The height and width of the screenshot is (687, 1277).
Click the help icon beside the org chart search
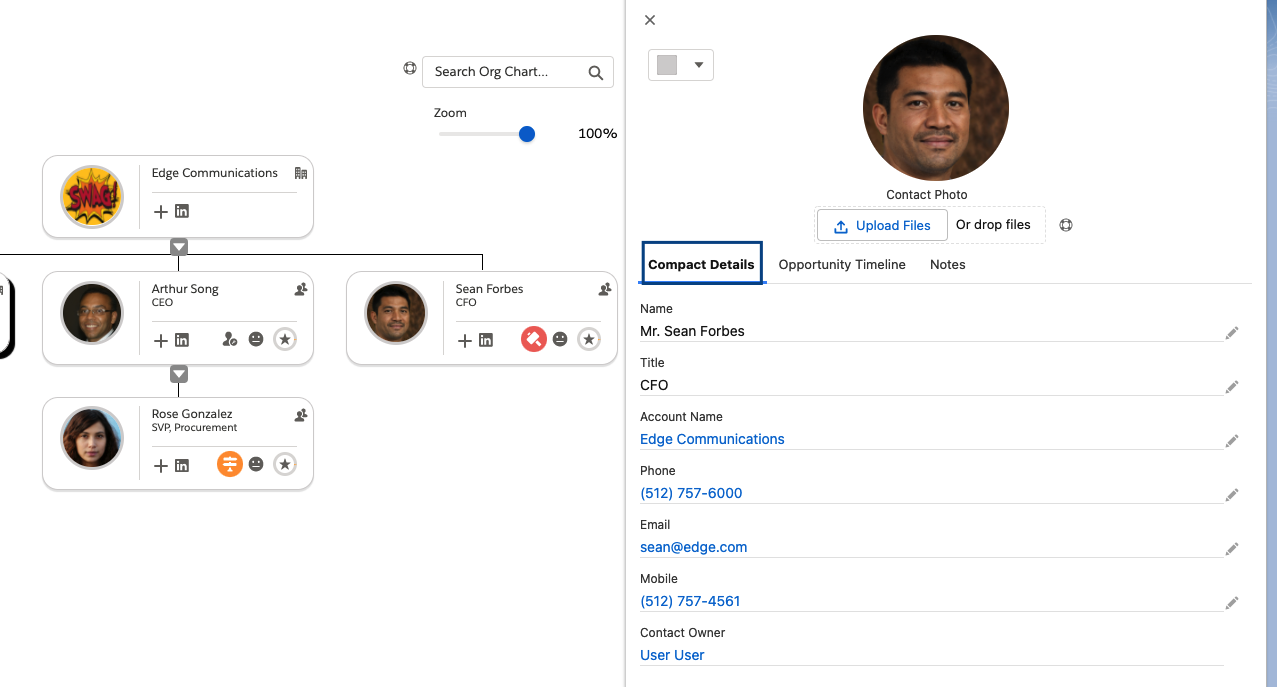[410, 69]
